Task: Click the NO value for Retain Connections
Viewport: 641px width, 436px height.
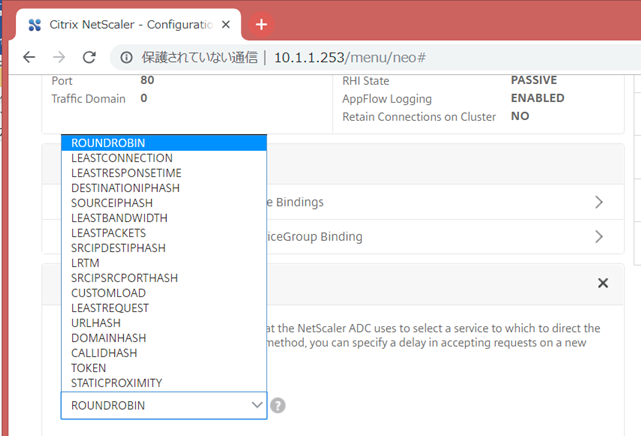Action: 520,116
